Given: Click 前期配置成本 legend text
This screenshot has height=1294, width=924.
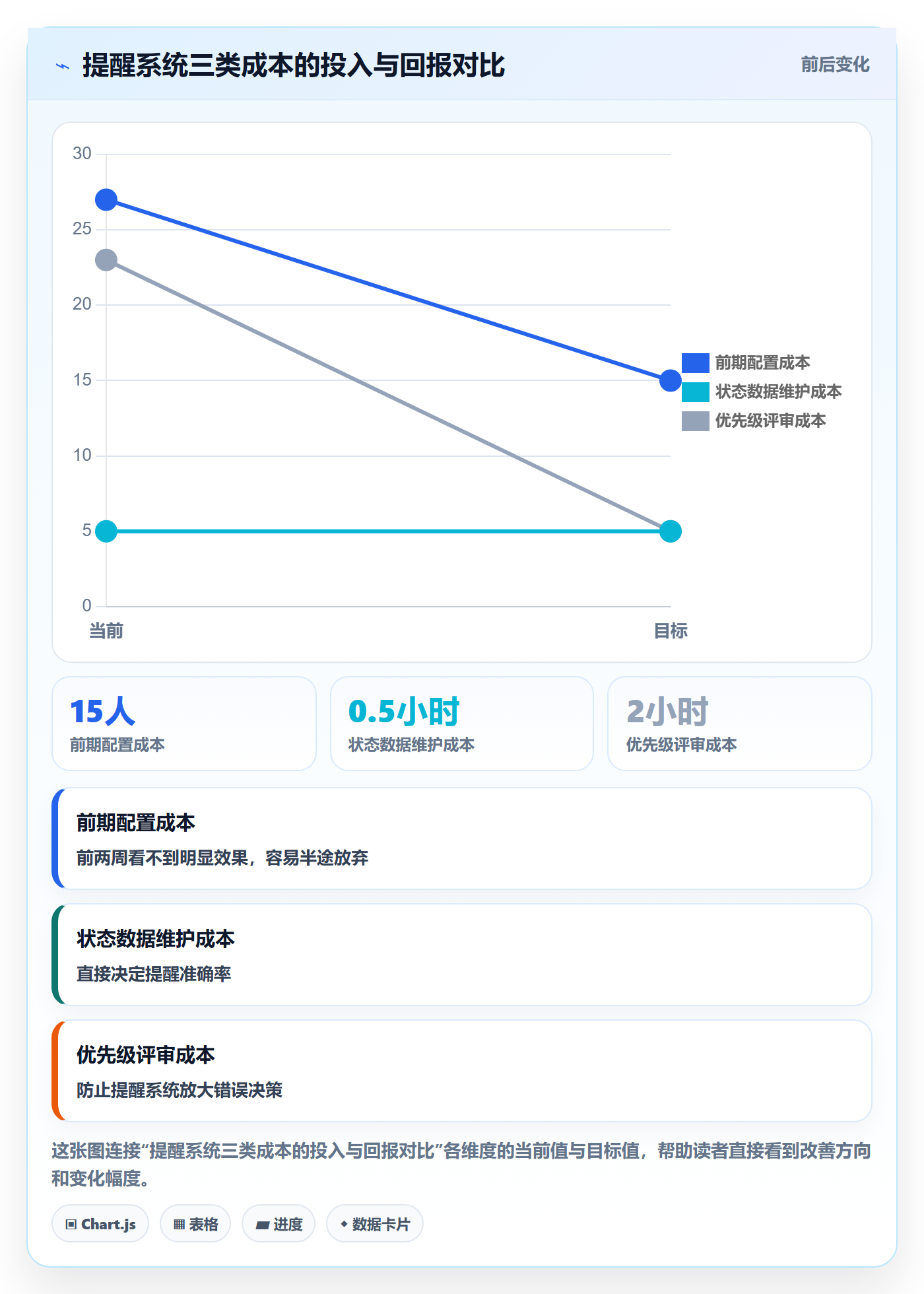Looking at the screenshot, I should point(762,363).
